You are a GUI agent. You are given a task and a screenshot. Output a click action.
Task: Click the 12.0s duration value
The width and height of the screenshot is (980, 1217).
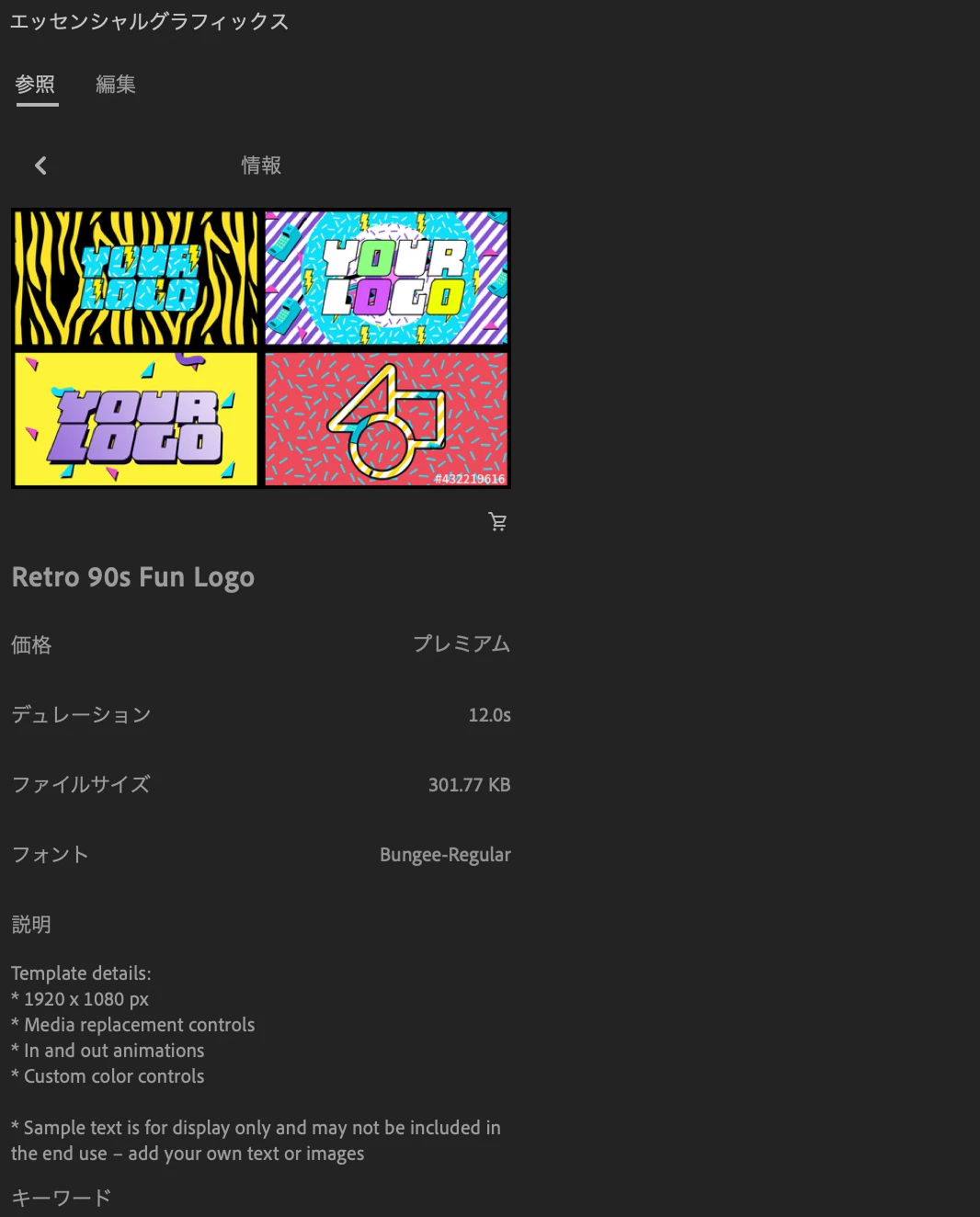(x=489, y=715)
